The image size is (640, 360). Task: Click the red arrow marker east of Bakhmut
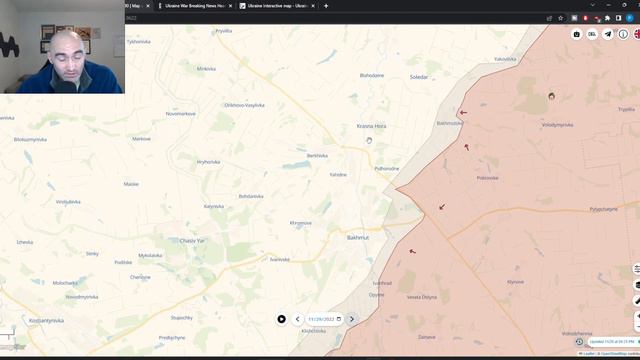click(x=442, y=207)
